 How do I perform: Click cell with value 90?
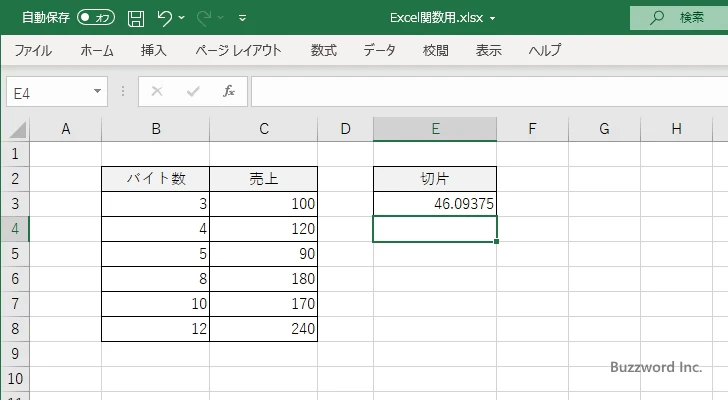264,254
